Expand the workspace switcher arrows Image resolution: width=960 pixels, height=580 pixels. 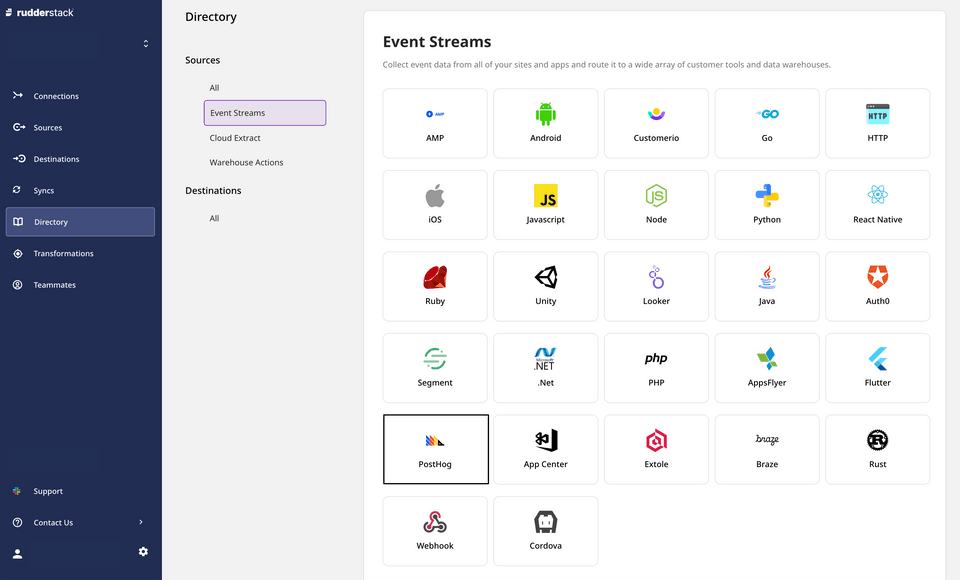(146, 44)
